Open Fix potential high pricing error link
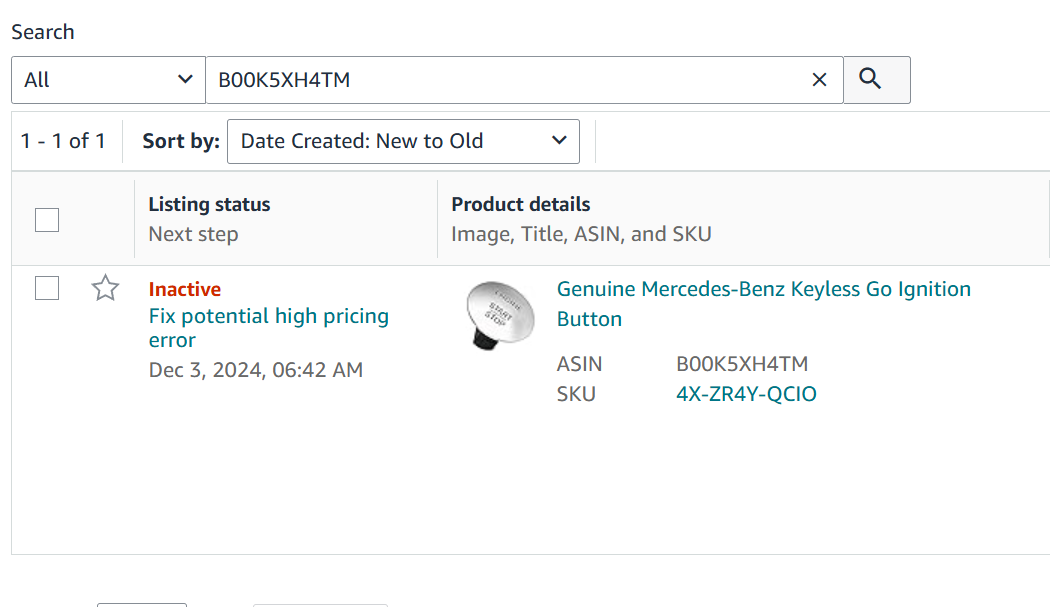Viewport: 1050px width, 607px height. click(x=269, y=328)
